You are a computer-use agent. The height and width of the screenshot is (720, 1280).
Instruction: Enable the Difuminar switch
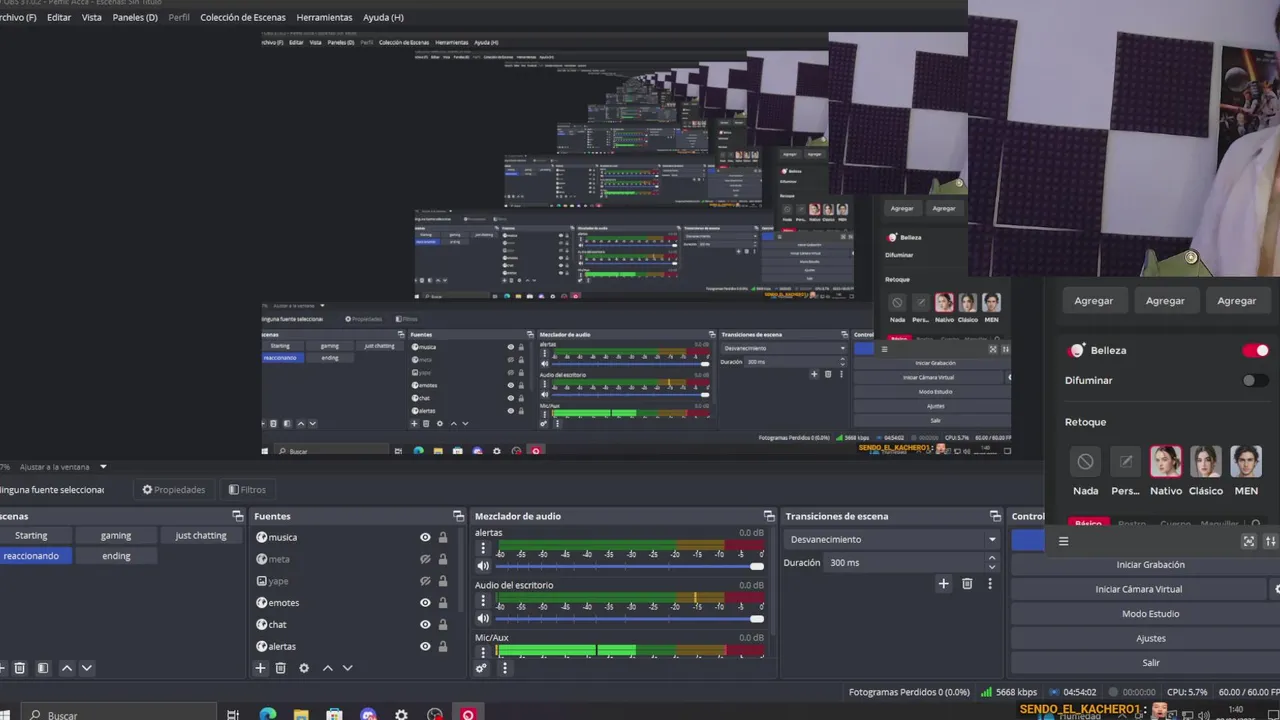point(1255,380)
